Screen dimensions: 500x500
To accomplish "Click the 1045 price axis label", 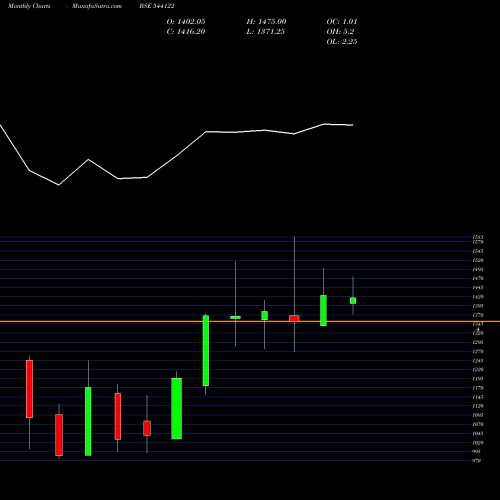I will tap(478, 433).
